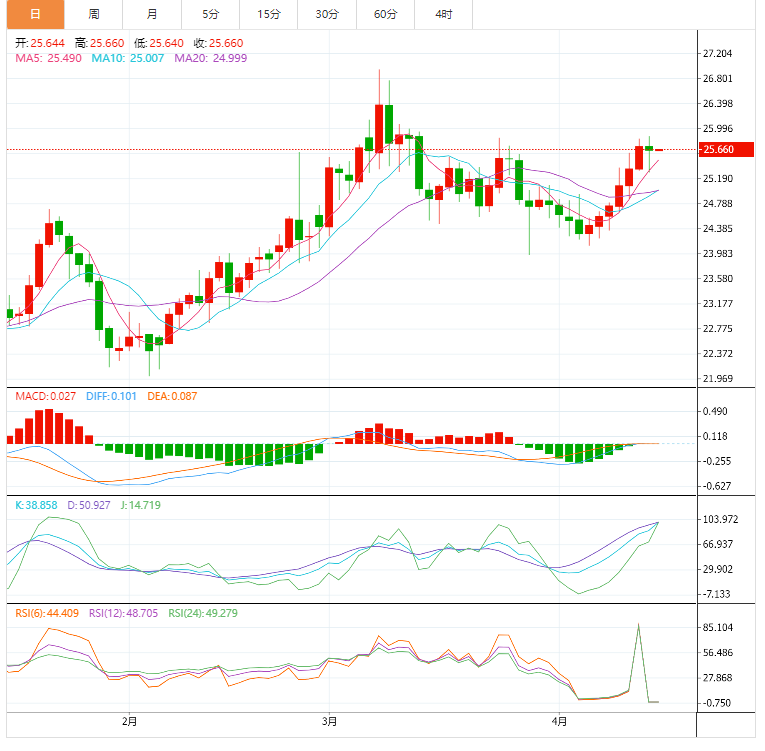Switch to the 月 monthly tab
Screen dimensions: 765x751
(x=152, y=14)
